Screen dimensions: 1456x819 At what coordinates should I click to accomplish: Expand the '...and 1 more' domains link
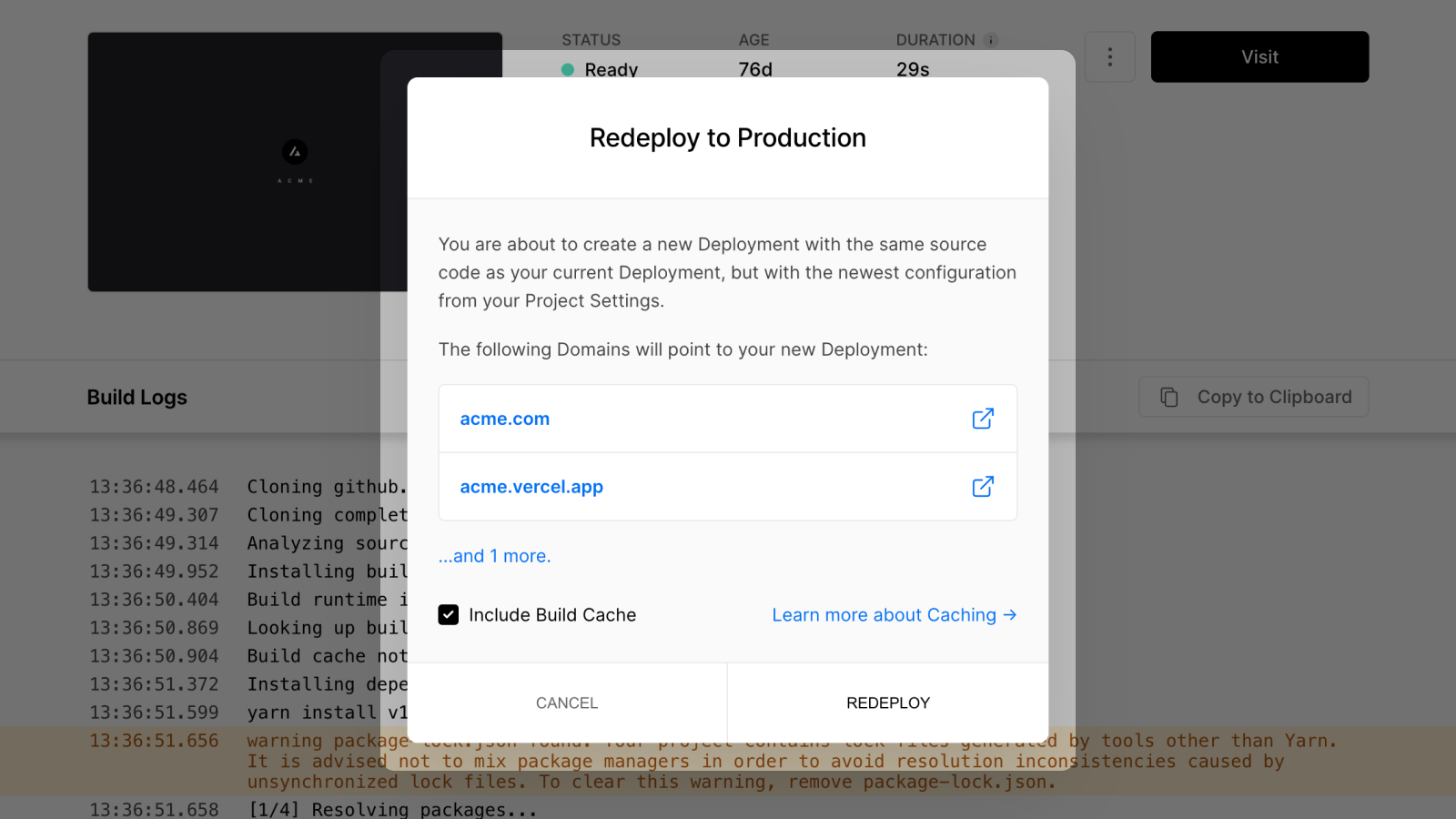point(494,556)
